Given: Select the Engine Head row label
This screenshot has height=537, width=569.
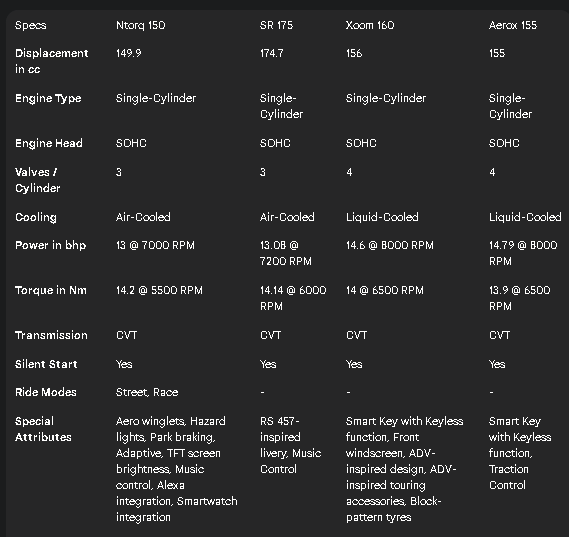Looking at the screenshot, I should point(49,143).
